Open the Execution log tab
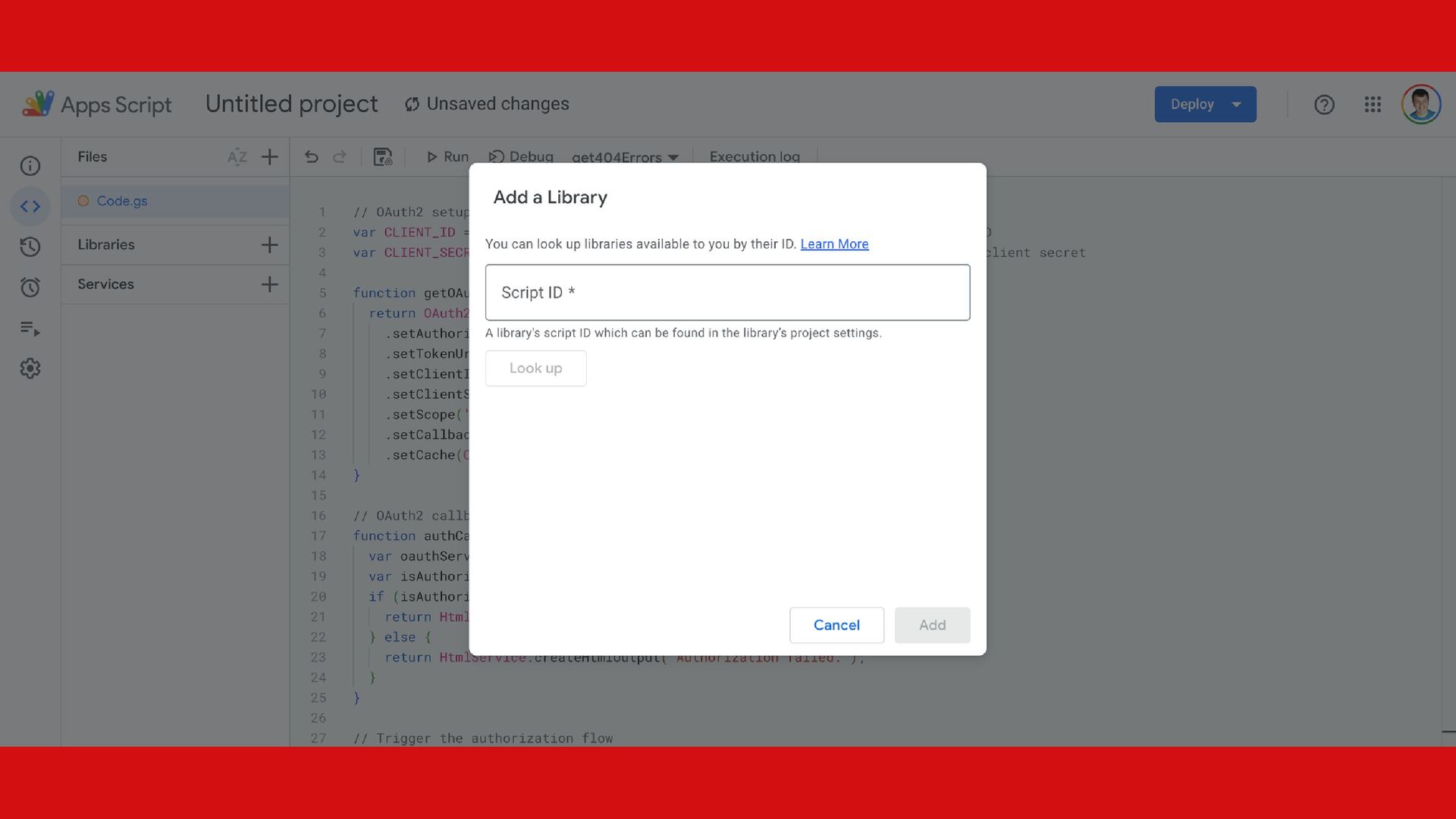Screen dimensions: 1456x819 [755, 157]
